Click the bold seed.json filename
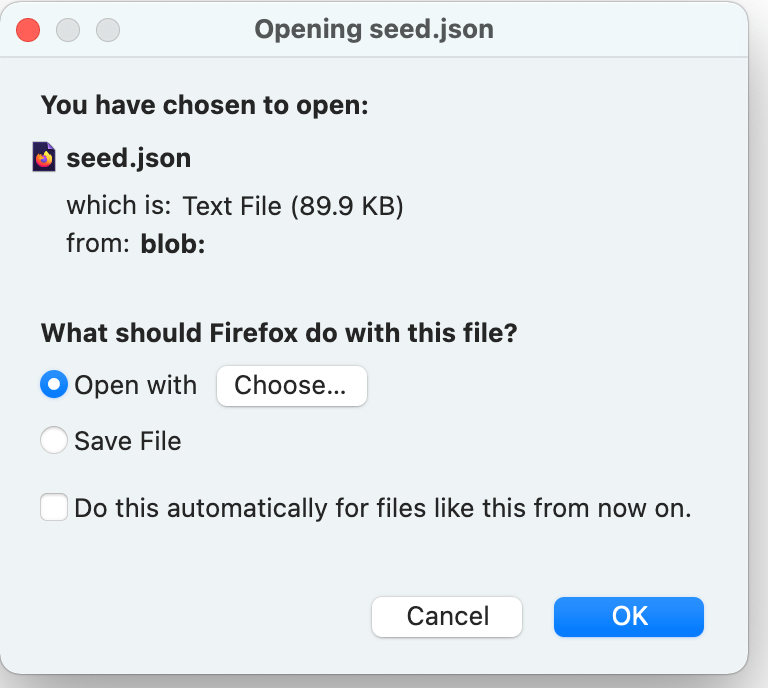This screenshot has height=688, width=768. pyautogui.click(x=128, y=158)
